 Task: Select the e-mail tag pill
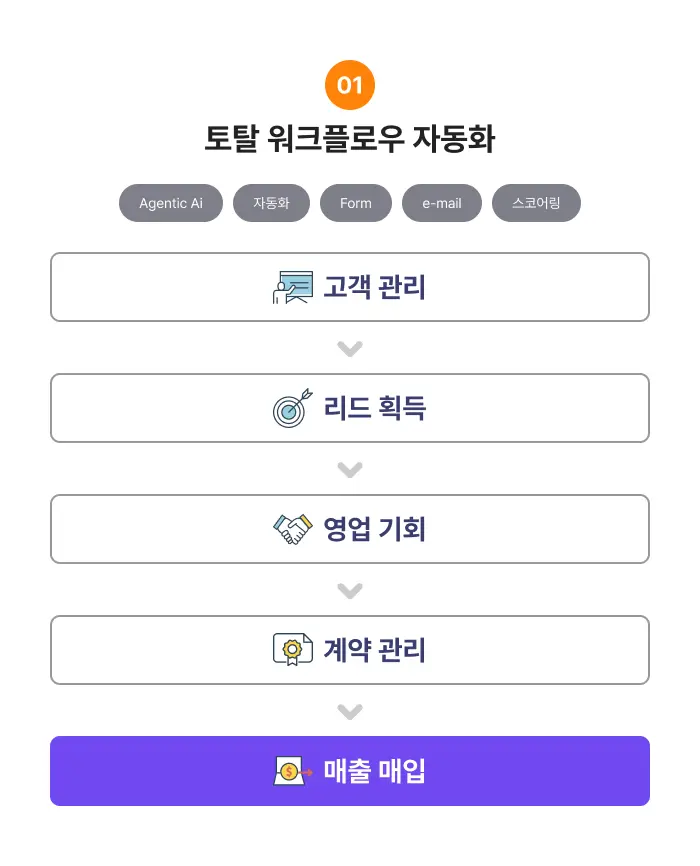pyautogui.click(x=442, y=203)
